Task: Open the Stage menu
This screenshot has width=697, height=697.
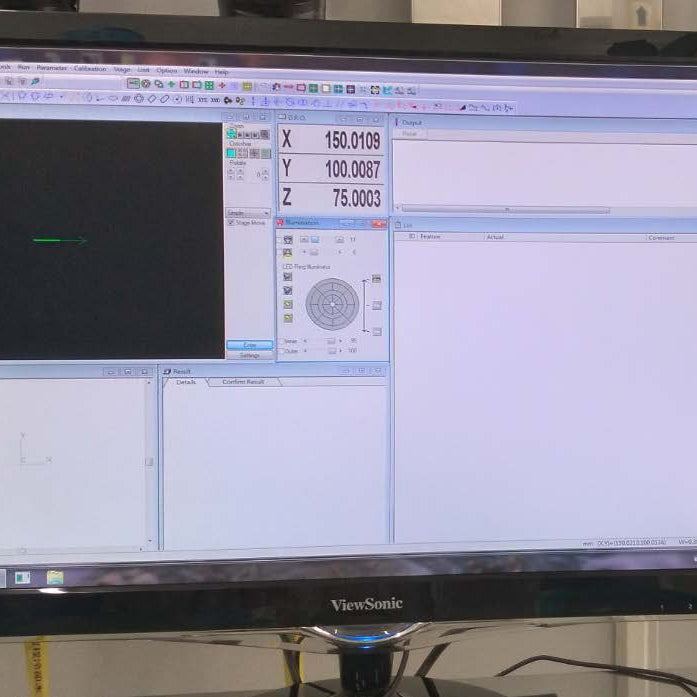Action: click(122, 69)
